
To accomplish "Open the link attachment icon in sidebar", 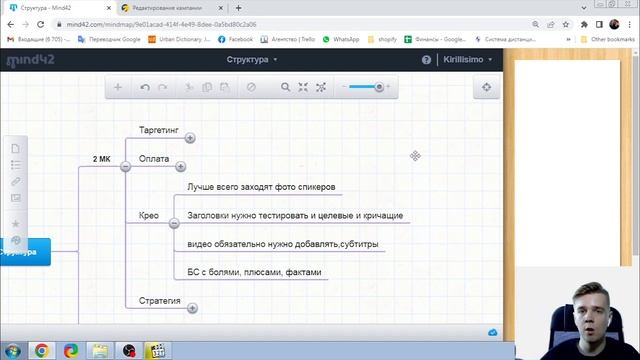I will (x=16, y=181).
